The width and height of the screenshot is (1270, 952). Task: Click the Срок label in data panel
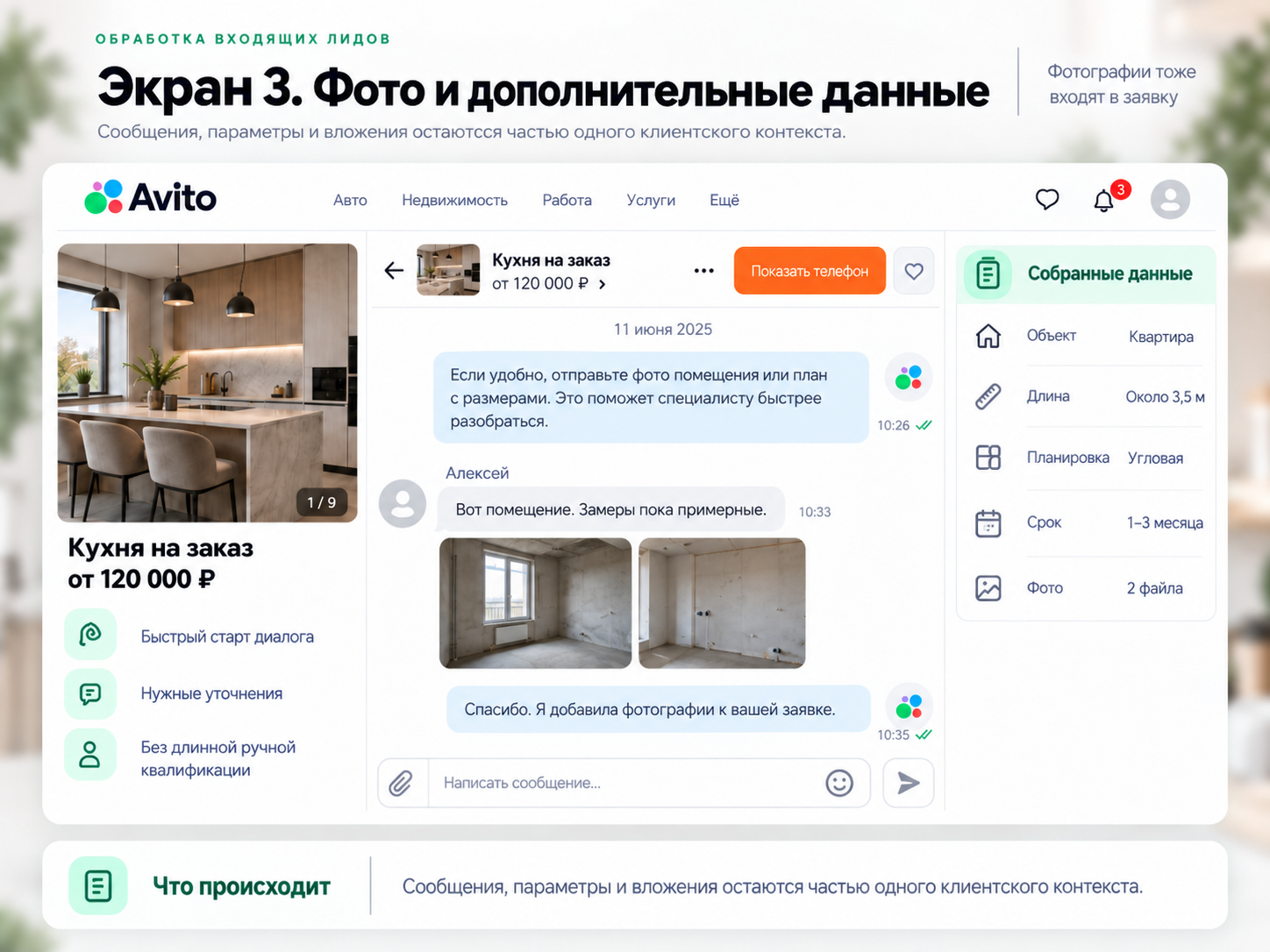[x=1044, y=522]
